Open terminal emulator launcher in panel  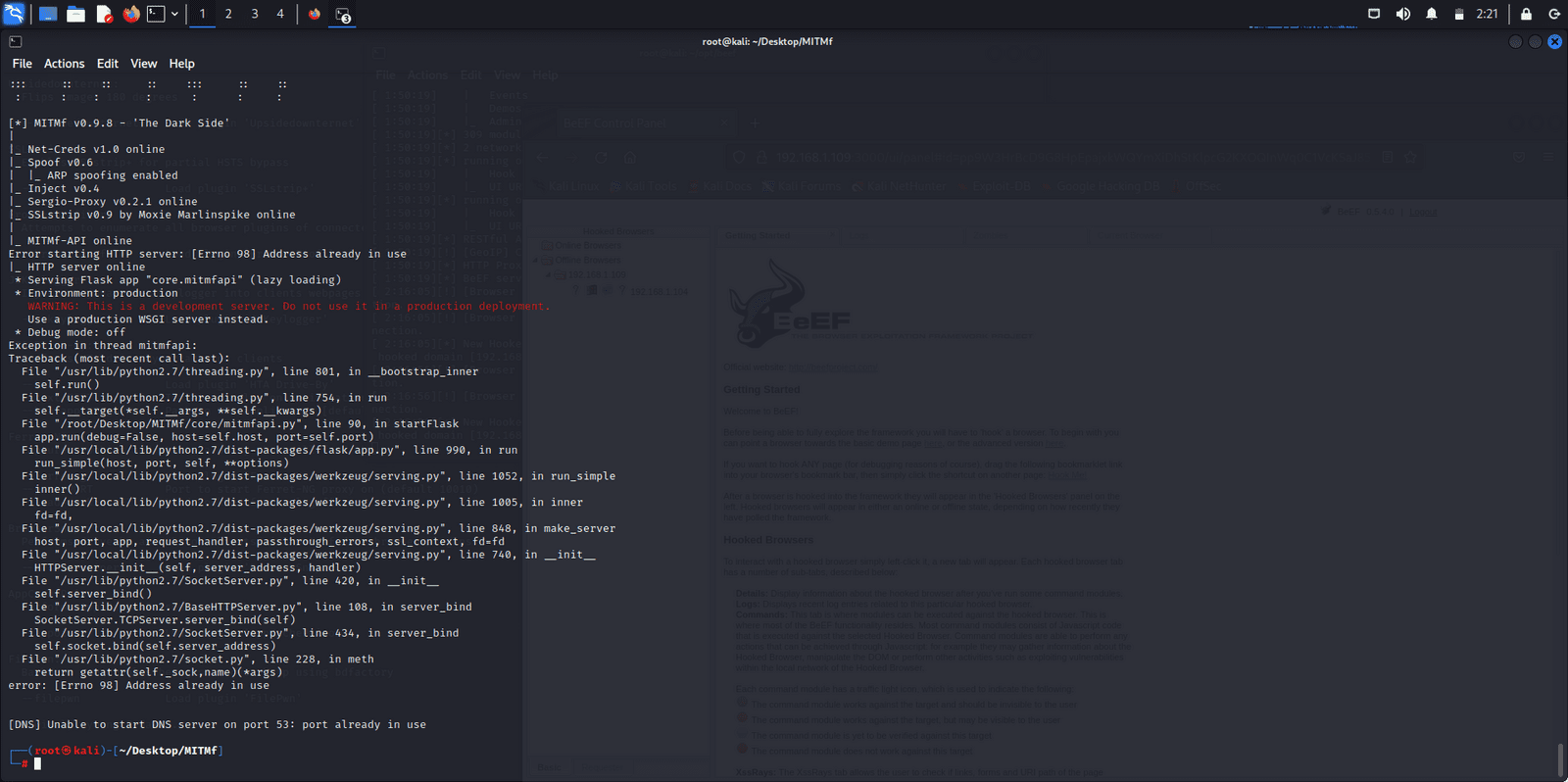pos(156,14)
